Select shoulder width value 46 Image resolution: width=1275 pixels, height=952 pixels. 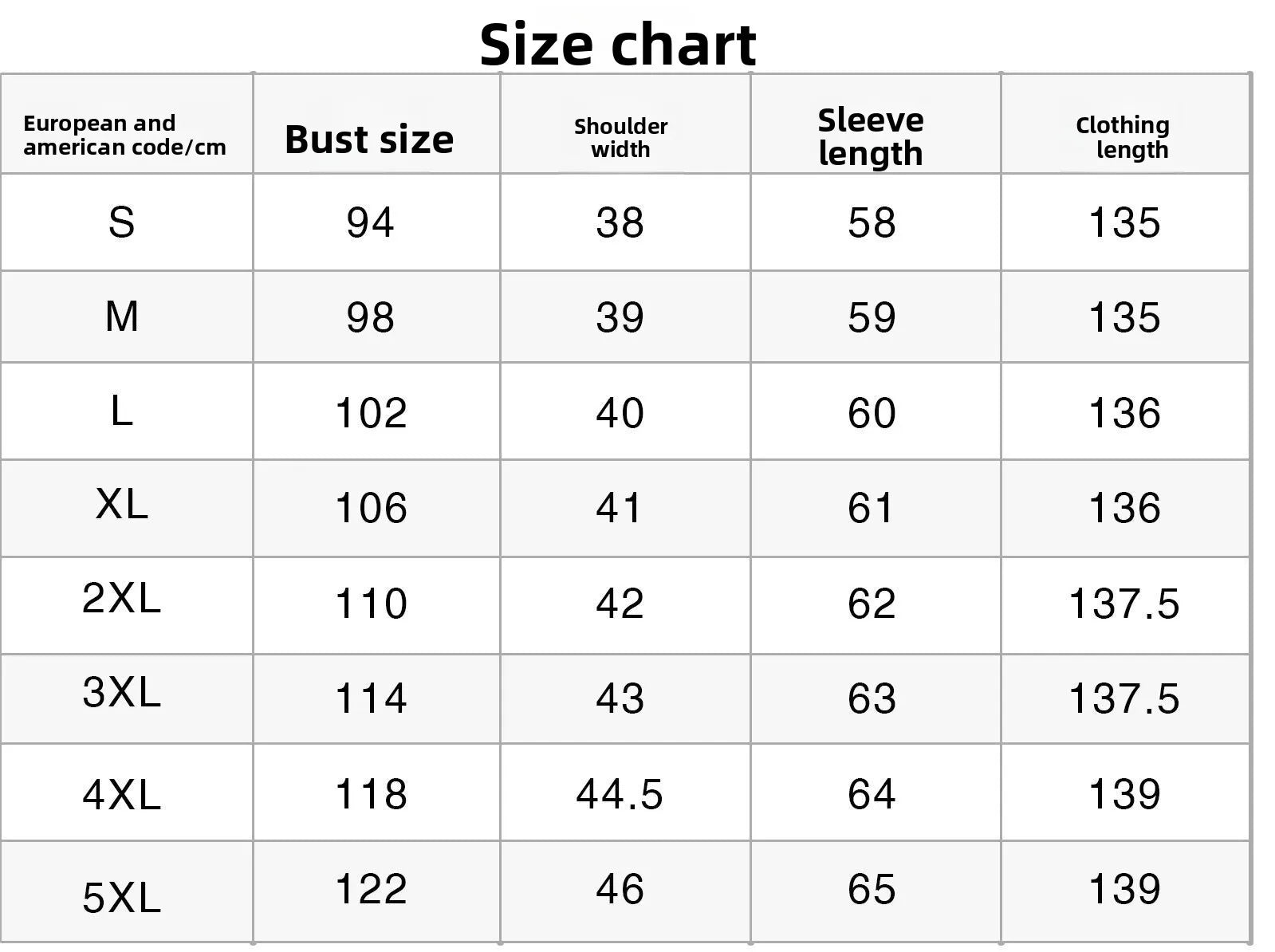(620, 889)
